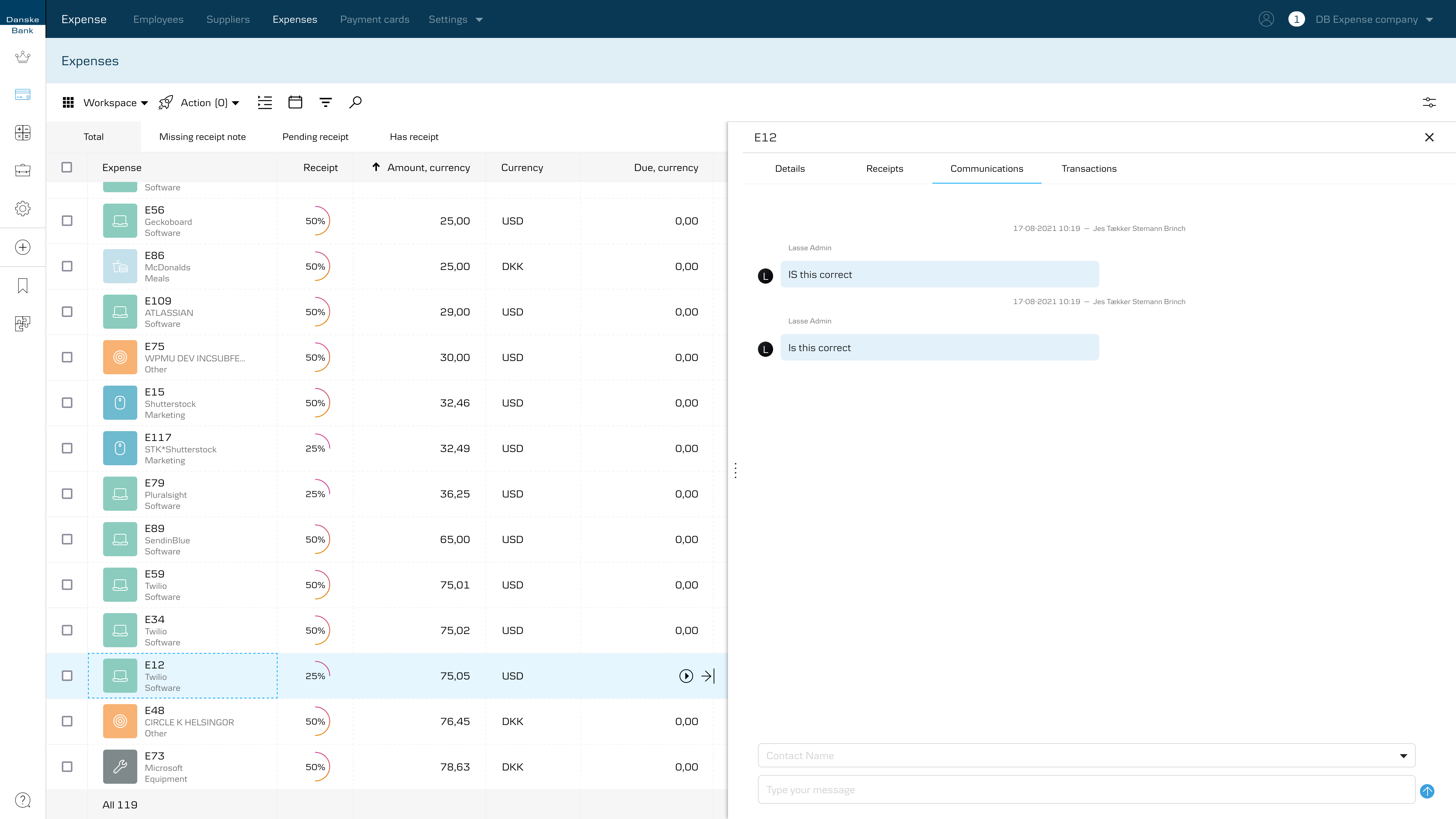Open the gear settings sidebar icon
Screen dimensions: 1456x819
tap(23, 209)
